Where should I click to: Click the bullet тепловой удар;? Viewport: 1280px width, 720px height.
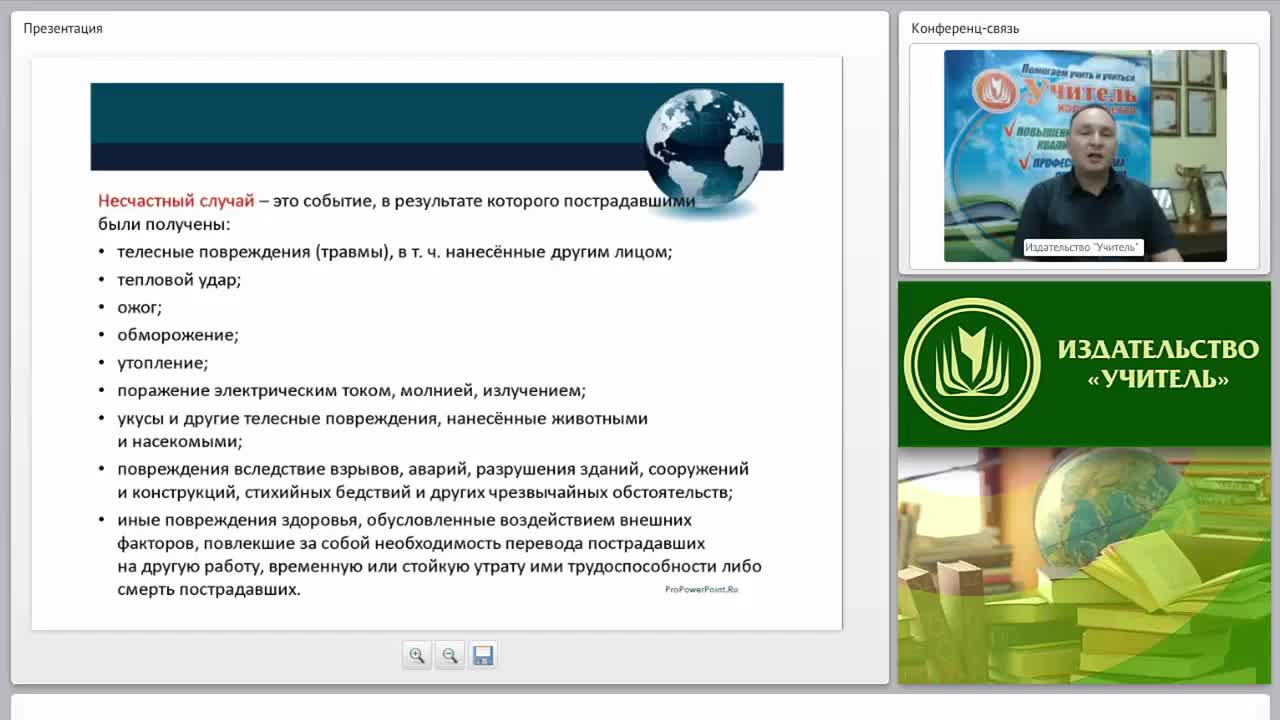coord(179,280)
